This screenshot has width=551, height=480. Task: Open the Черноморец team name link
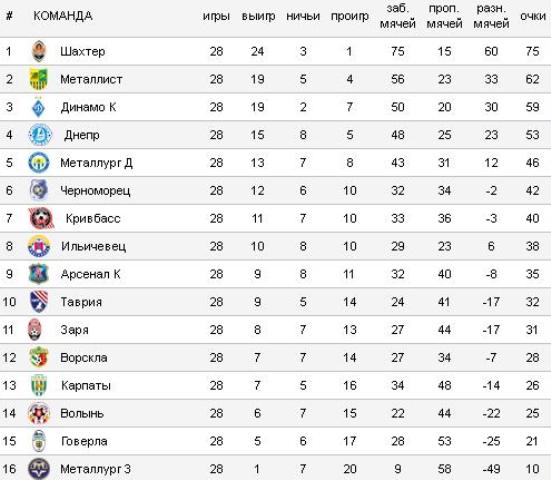[95, 190]
